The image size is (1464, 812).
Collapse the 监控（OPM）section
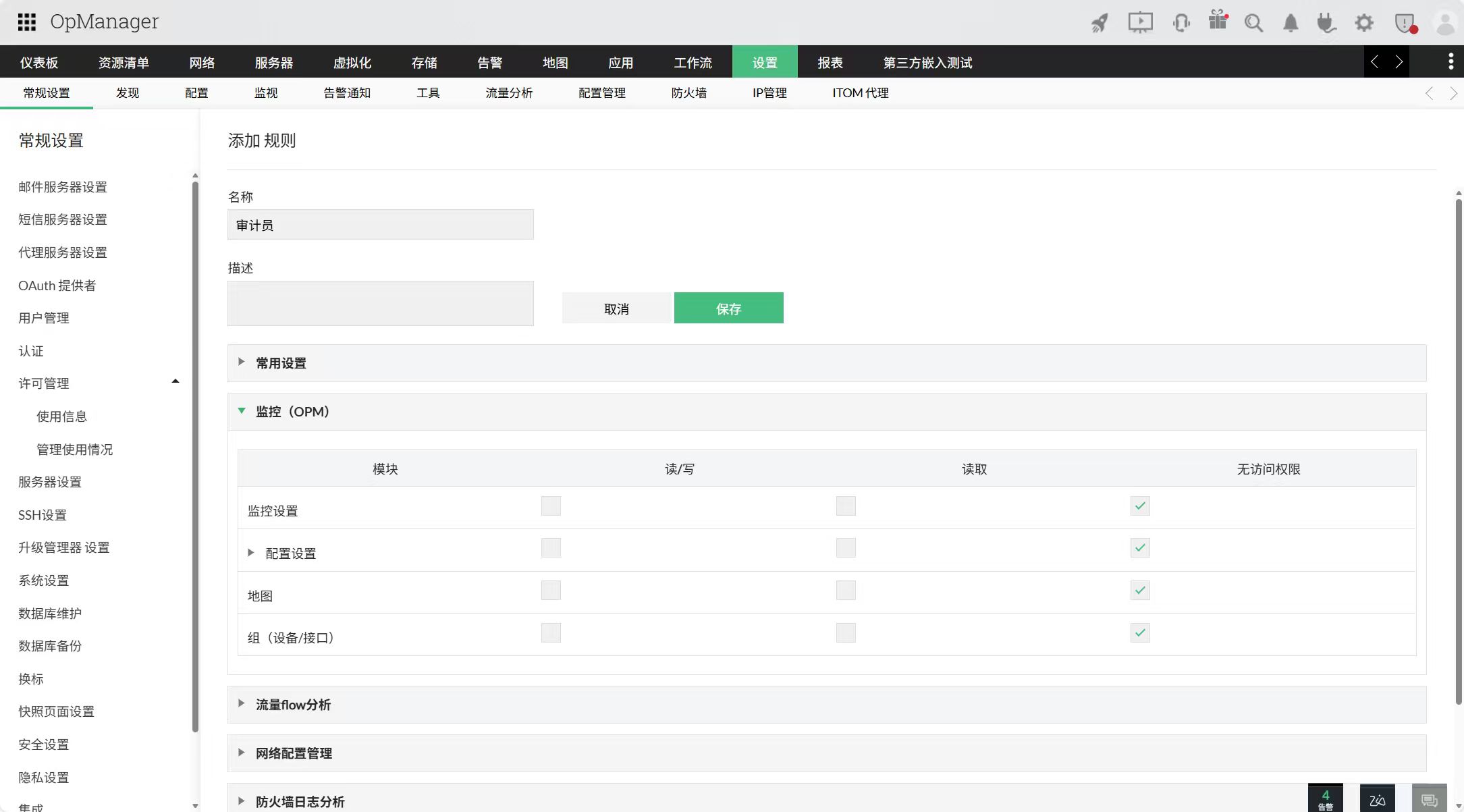tap(242, 411)
